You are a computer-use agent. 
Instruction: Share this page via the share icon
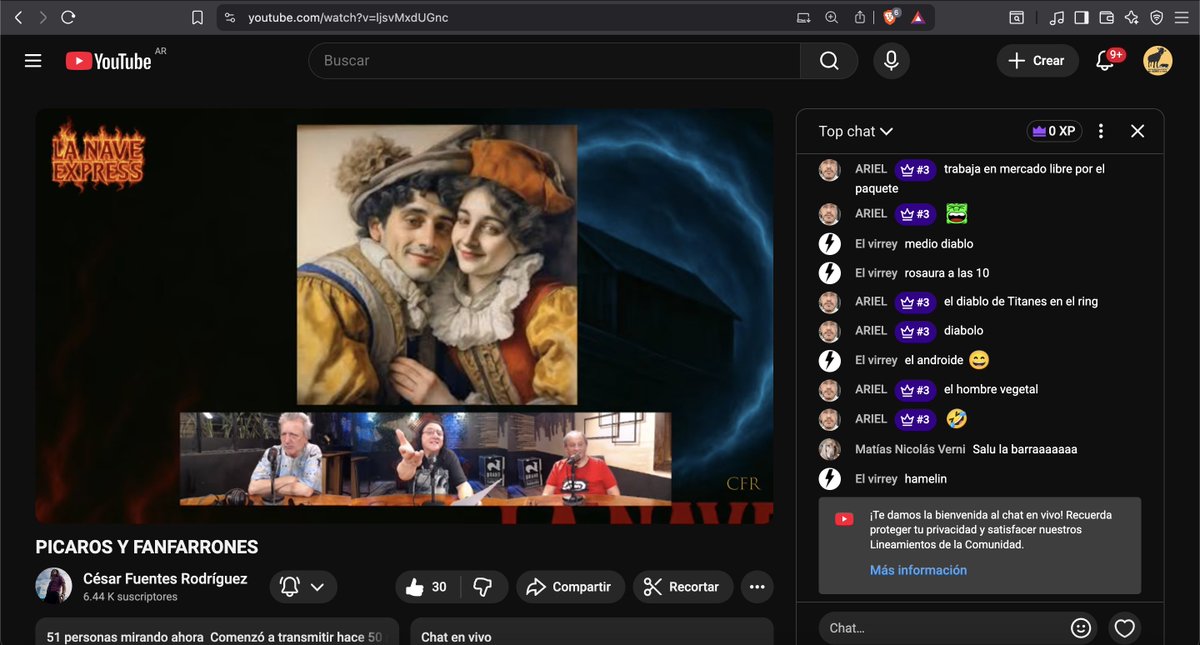coord(860,17)
